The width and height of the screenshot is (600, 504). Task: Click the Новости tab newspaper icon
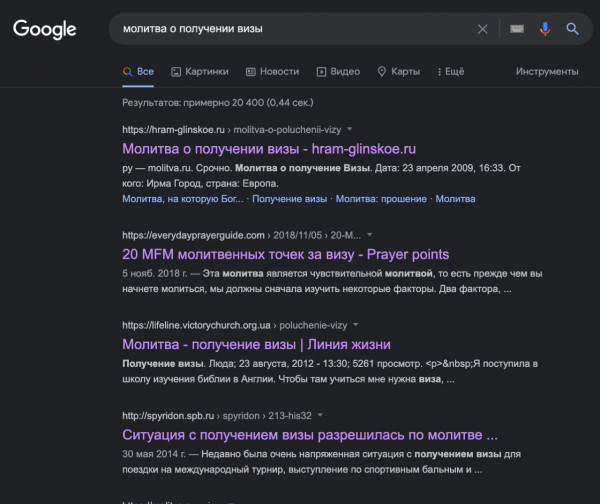250,72
